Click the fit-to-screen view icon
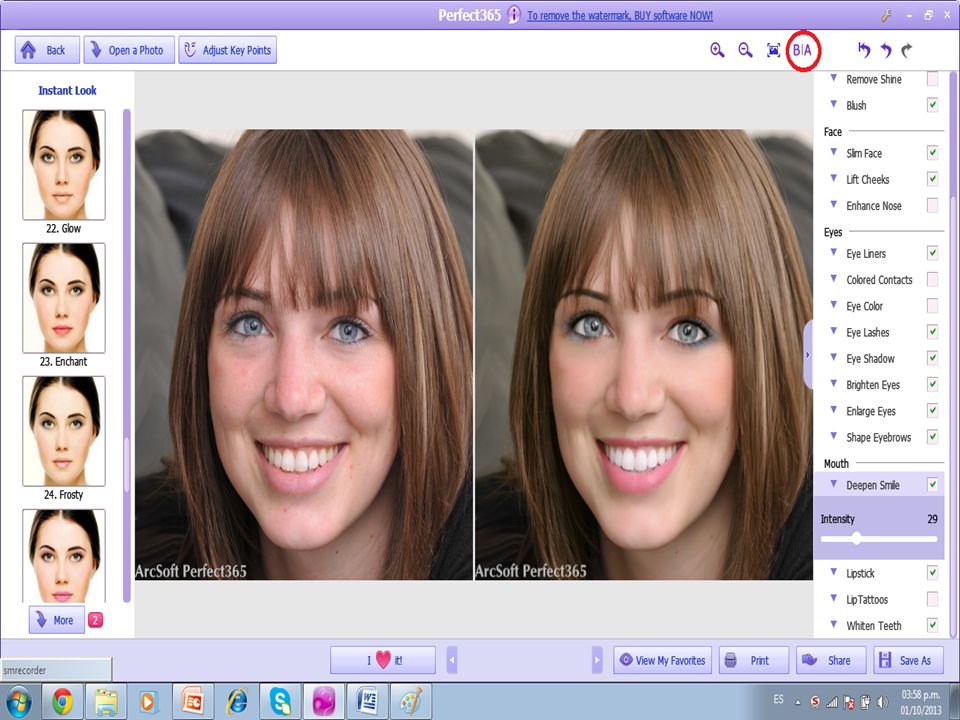960x720 pixels. pos(773,50)
